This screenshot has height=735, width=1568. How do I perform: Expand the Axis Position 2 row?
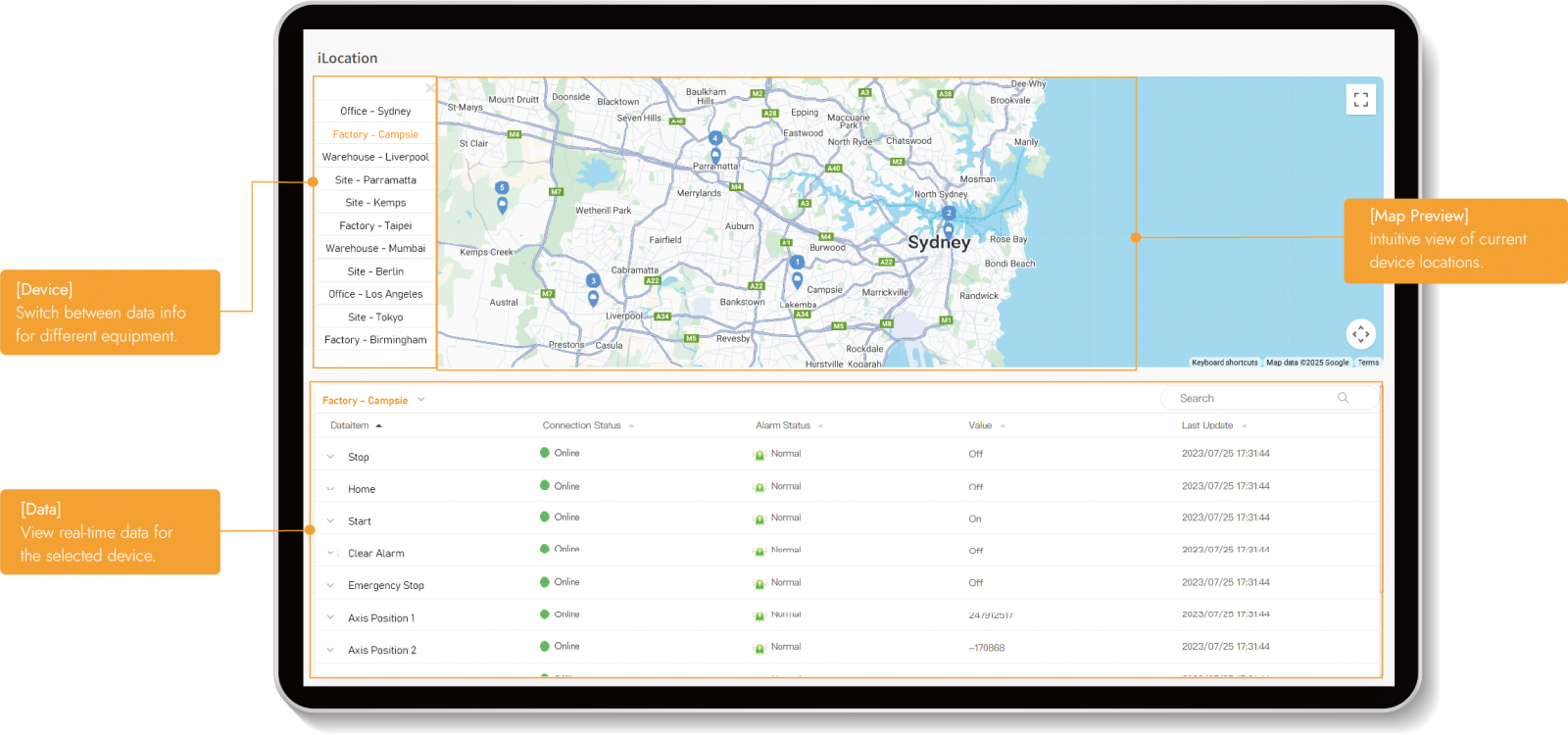tap(330, 650)
